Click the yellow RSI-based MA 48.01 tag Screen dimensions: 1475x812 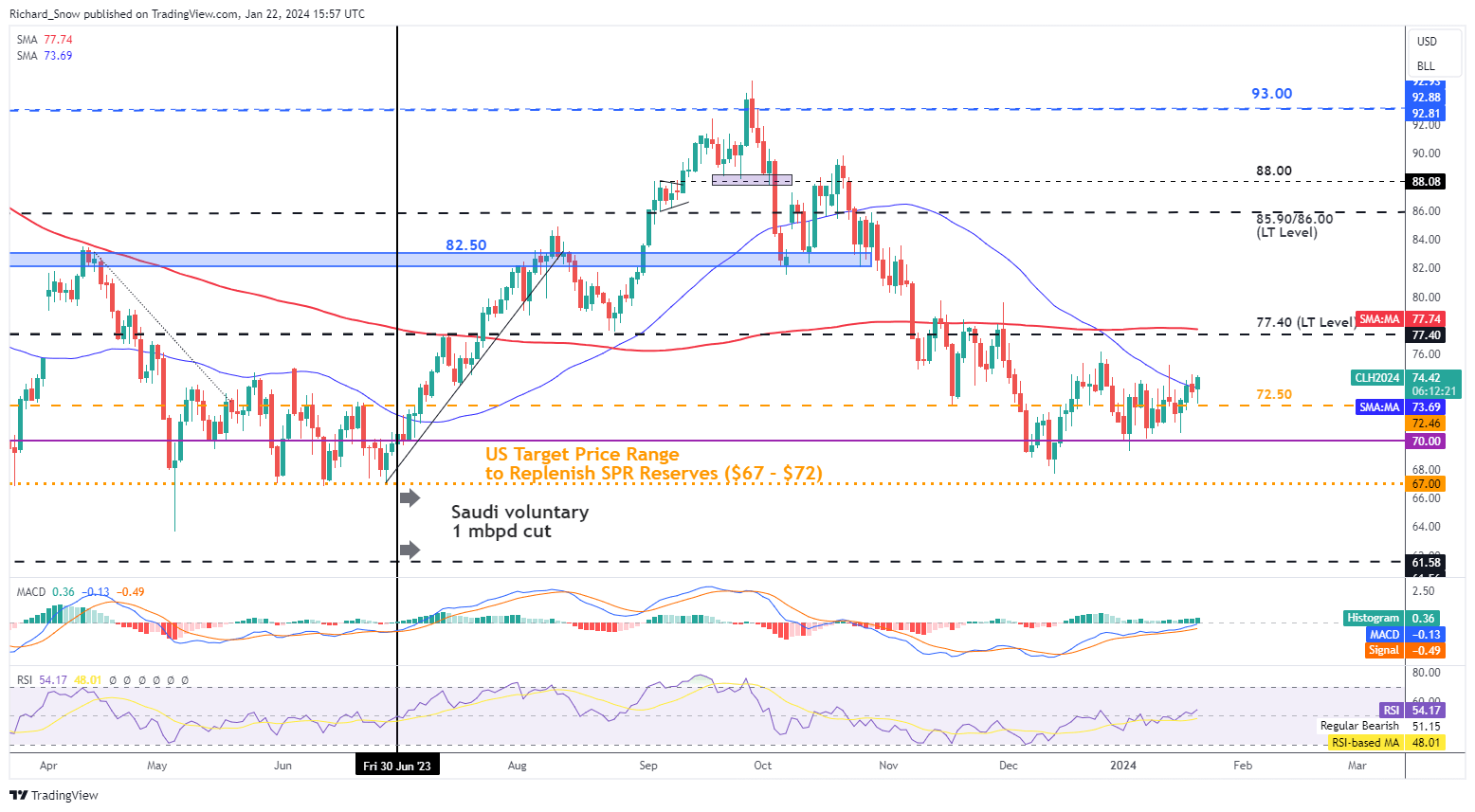click(1386, 743)
